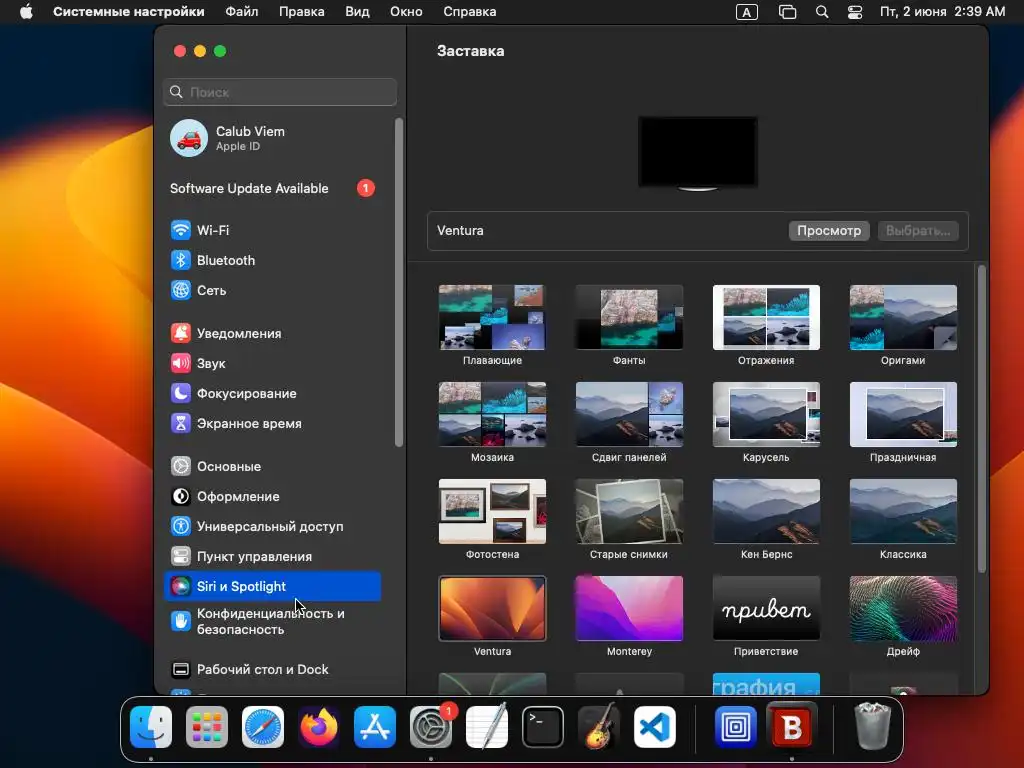Open Calub Viem Apple ID account

(x=272, y=138)
